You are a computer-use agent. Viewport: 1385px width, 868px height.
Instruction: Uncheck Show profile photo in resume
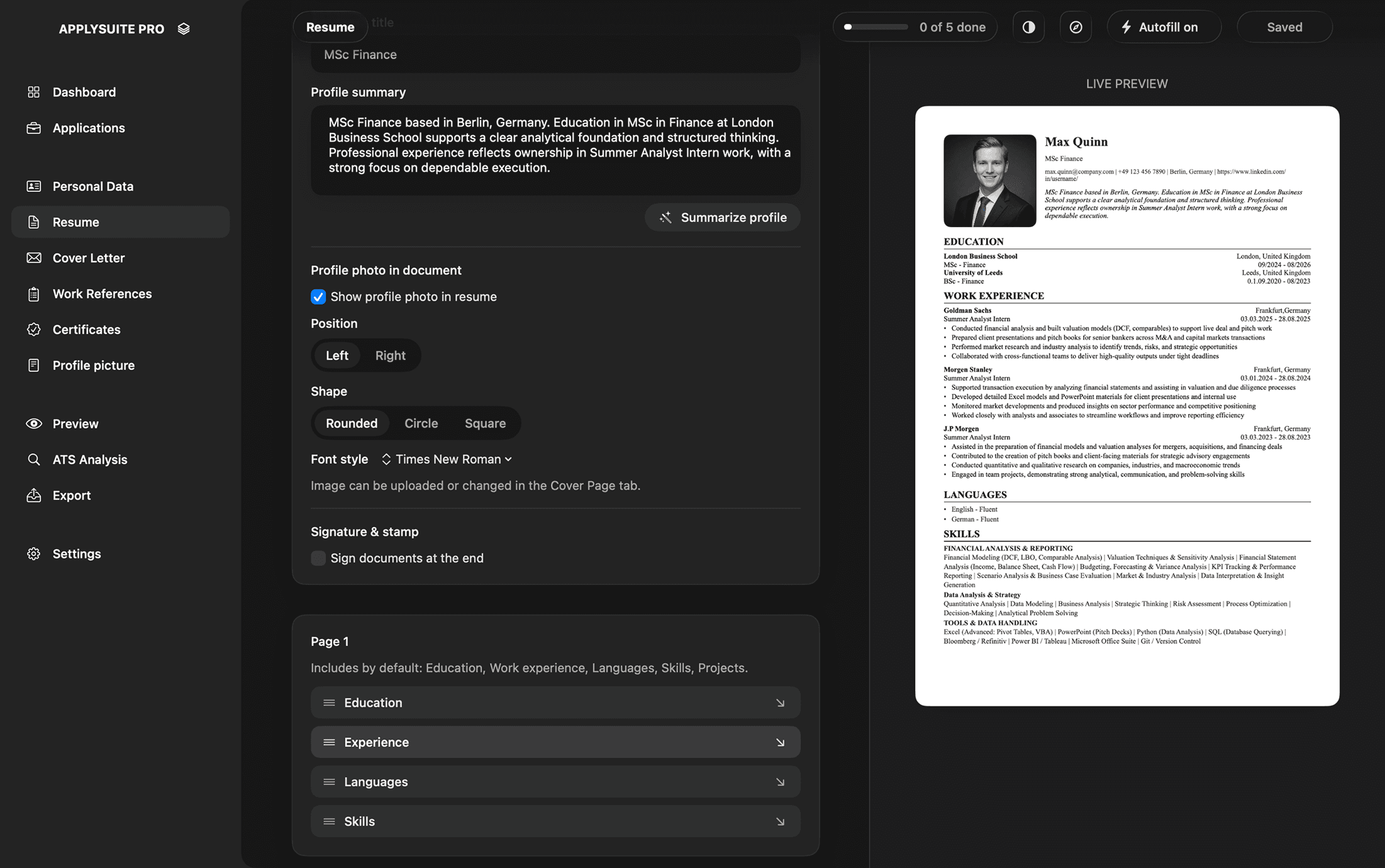pyautogui.click(x=318, y=297)
